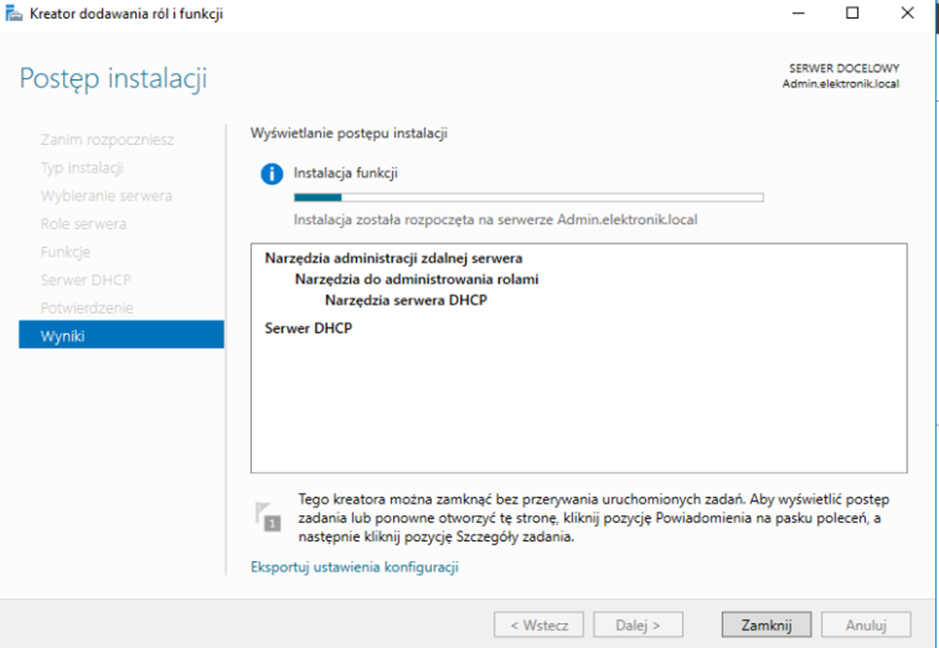Select Zanim rozpoczniesz step

(107, 140)
